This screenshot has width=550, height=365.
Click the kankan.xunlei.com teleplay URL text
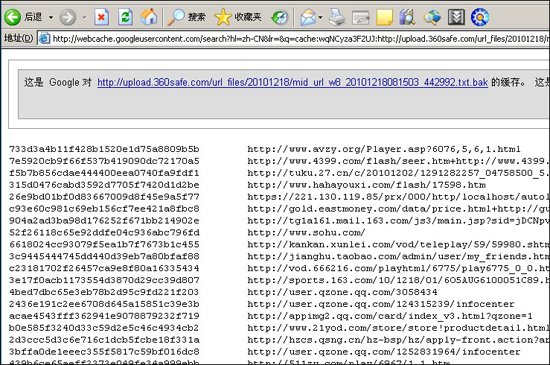[x=398, y=245]
